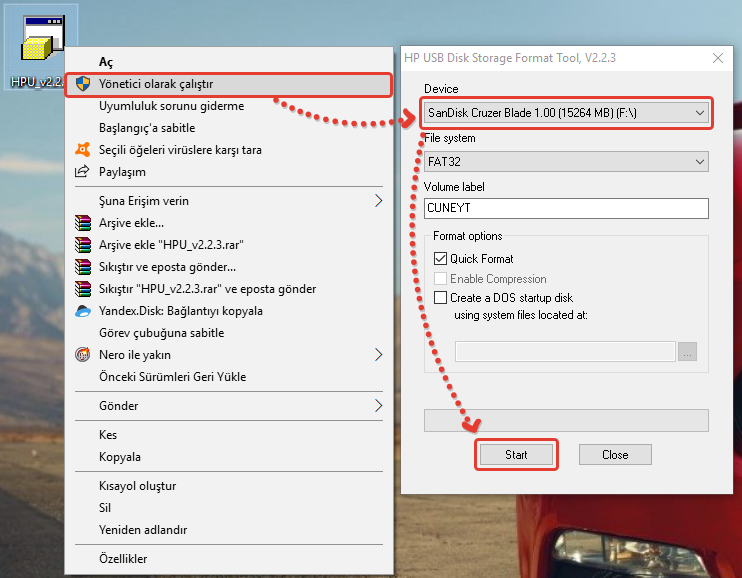Open the File system FAT32 dropdown
Viewport: 742px width, 578px height.
pyautogui.click(x=566, y=160)
